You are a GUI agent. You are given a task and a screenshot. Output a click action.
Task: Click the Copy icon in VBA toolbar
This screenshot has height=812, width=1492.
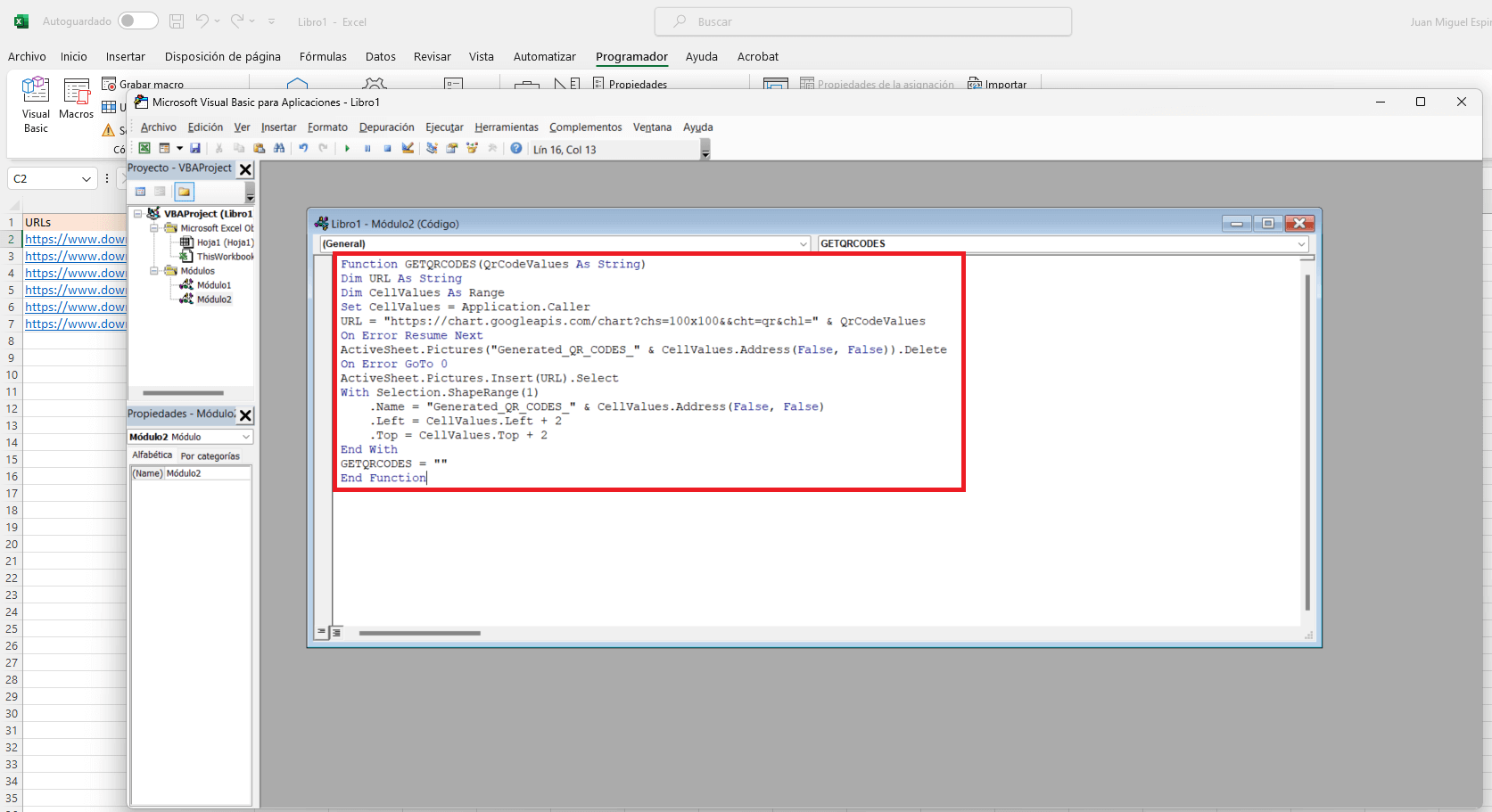pyautogui.click(x=239, y=149)
